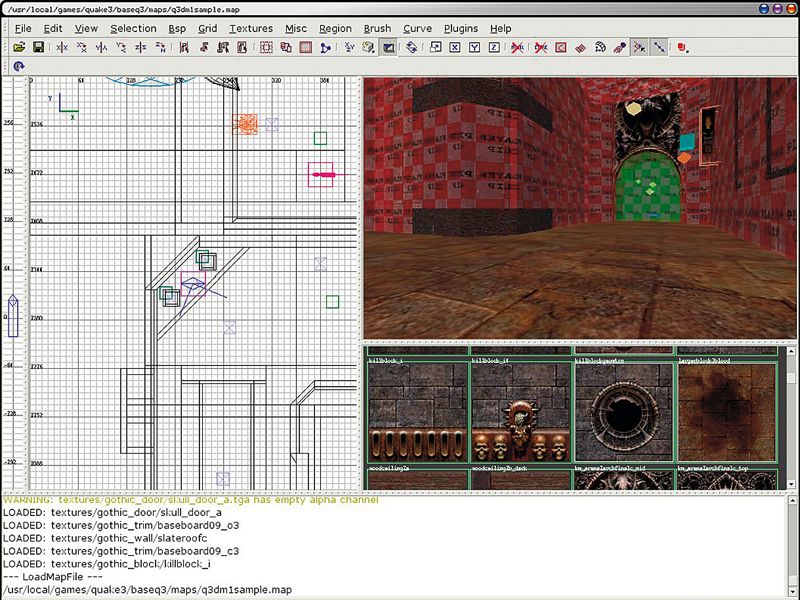Activate the Clipper tool on the toolbar

pyautogui.click(x=326, y=47)
